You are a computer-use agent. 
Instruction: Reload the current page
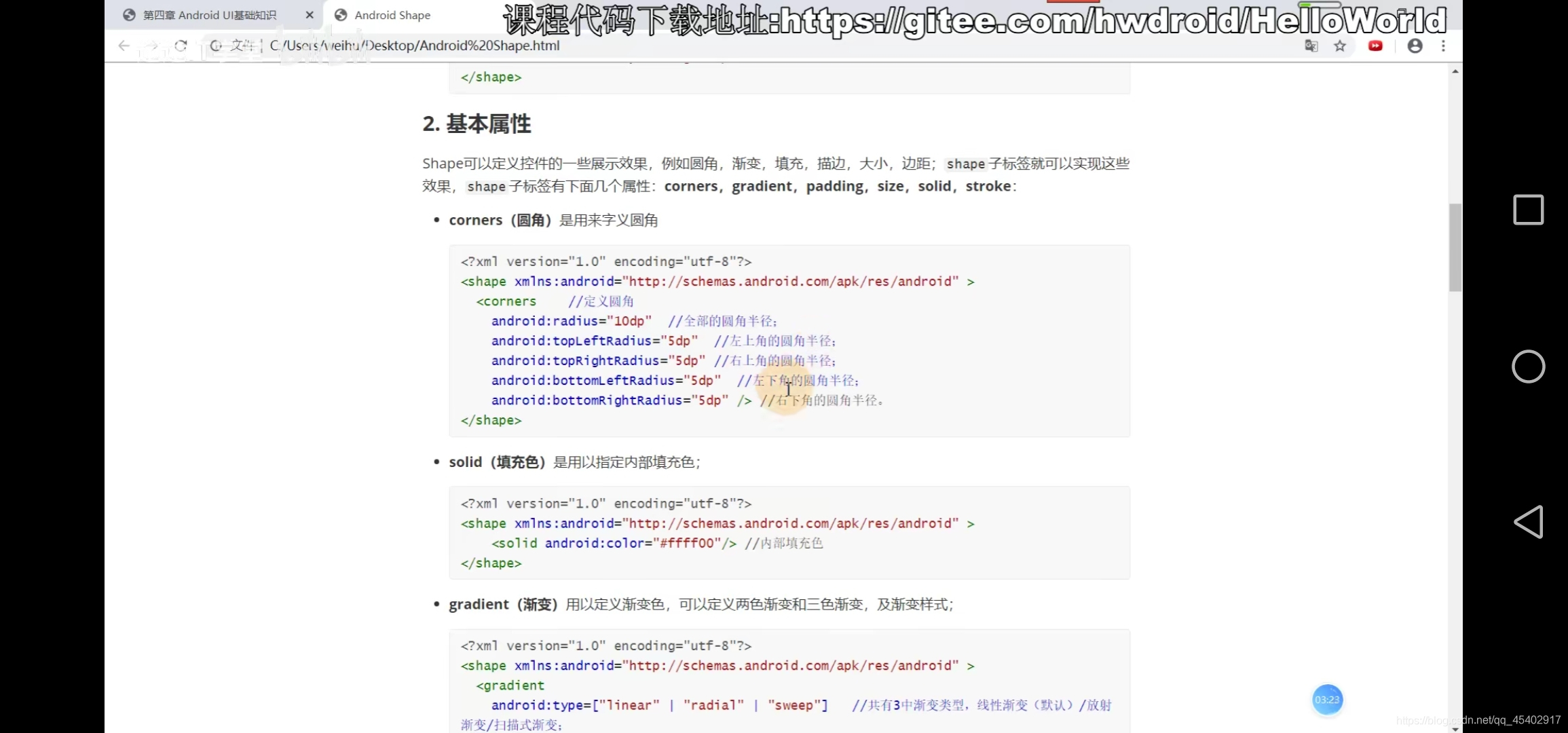point(181,45)
